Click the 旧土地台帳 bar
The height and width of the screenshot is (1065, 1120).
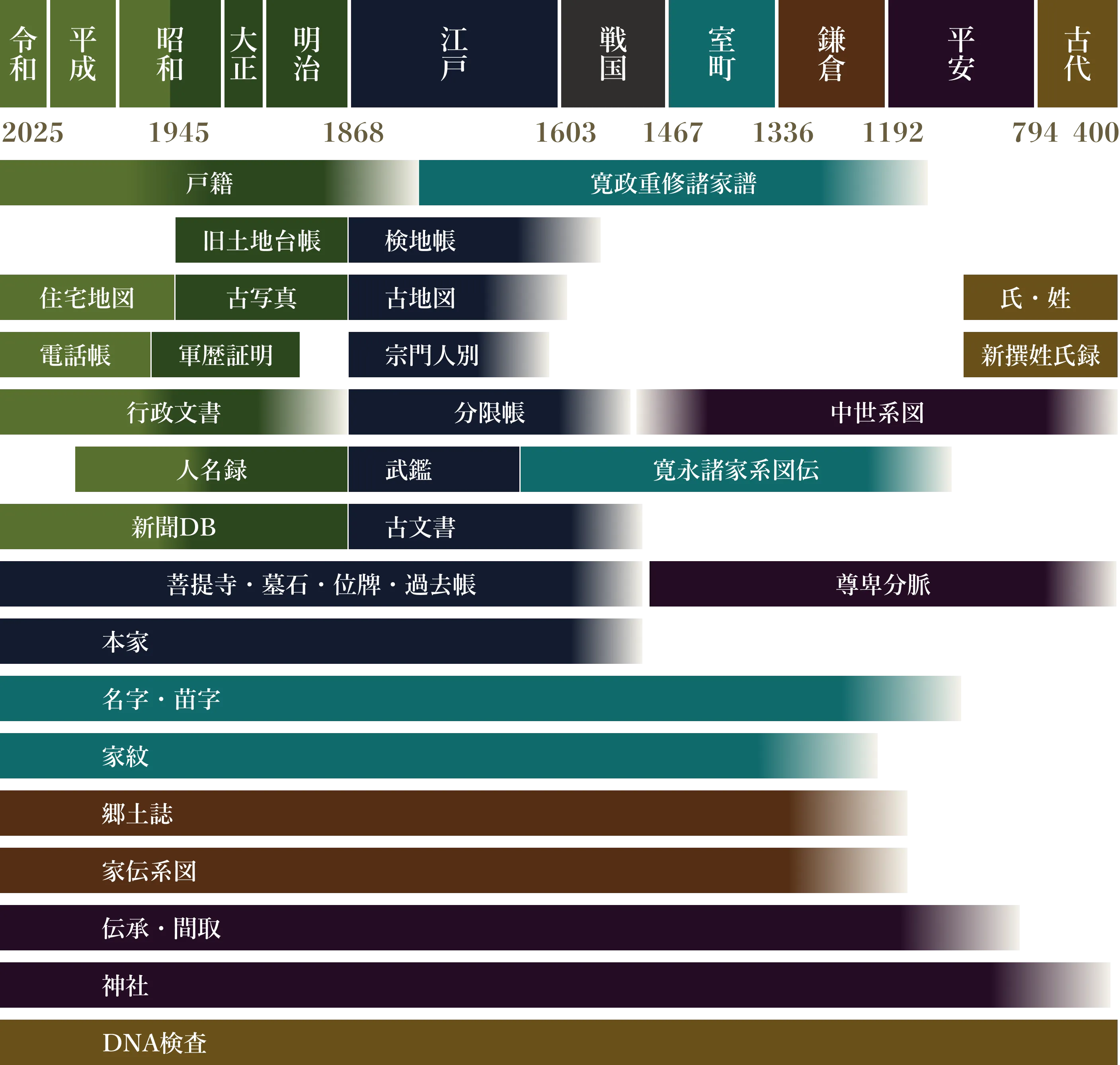[261, 240]
